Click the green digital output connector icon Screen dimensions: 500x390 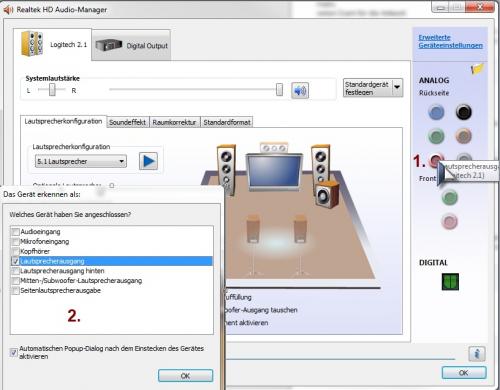click(x=450, y=282)
